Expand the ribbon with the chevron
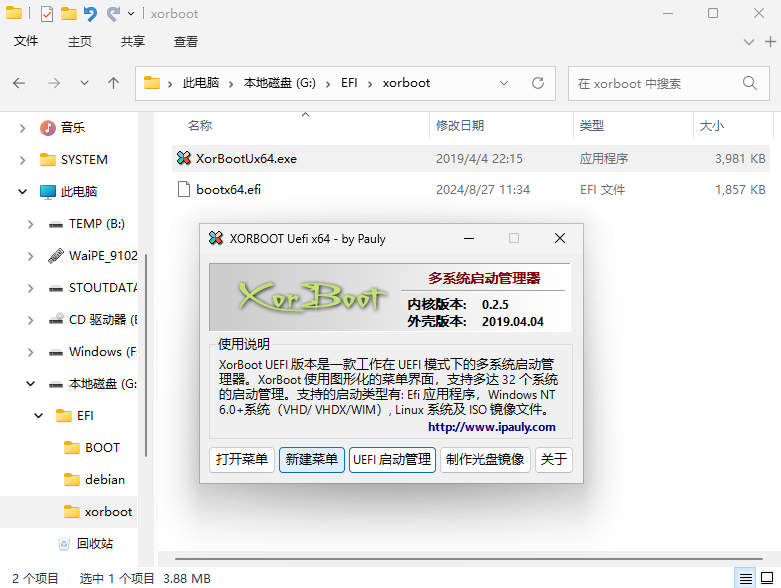The height and width of the screenshot is (588, 781). 749,42
